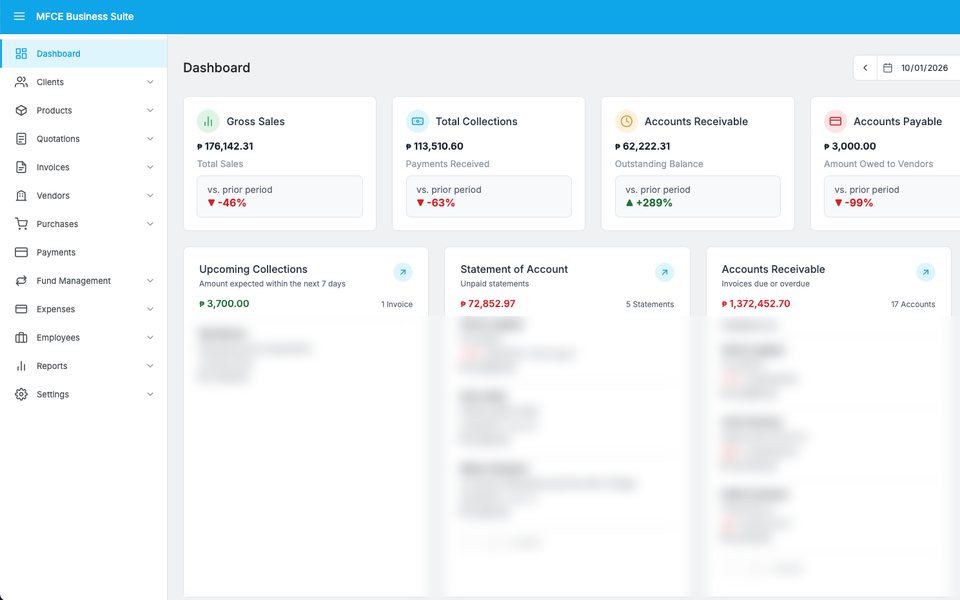Click the Invoices file icon
Screen dimensions: 960x600
click(x=21, y=167)
